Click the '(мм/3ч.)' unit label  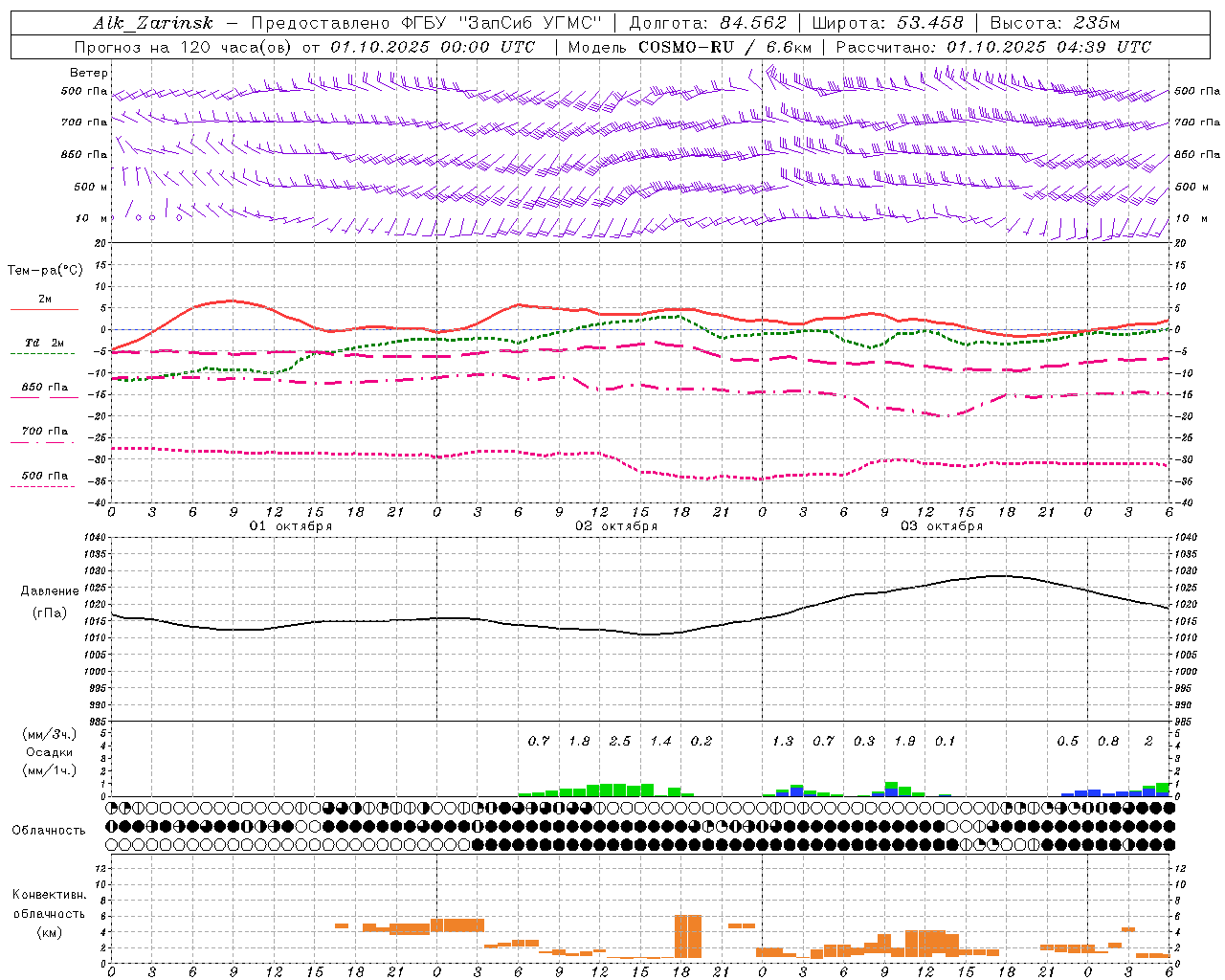(x=49, y=734)
